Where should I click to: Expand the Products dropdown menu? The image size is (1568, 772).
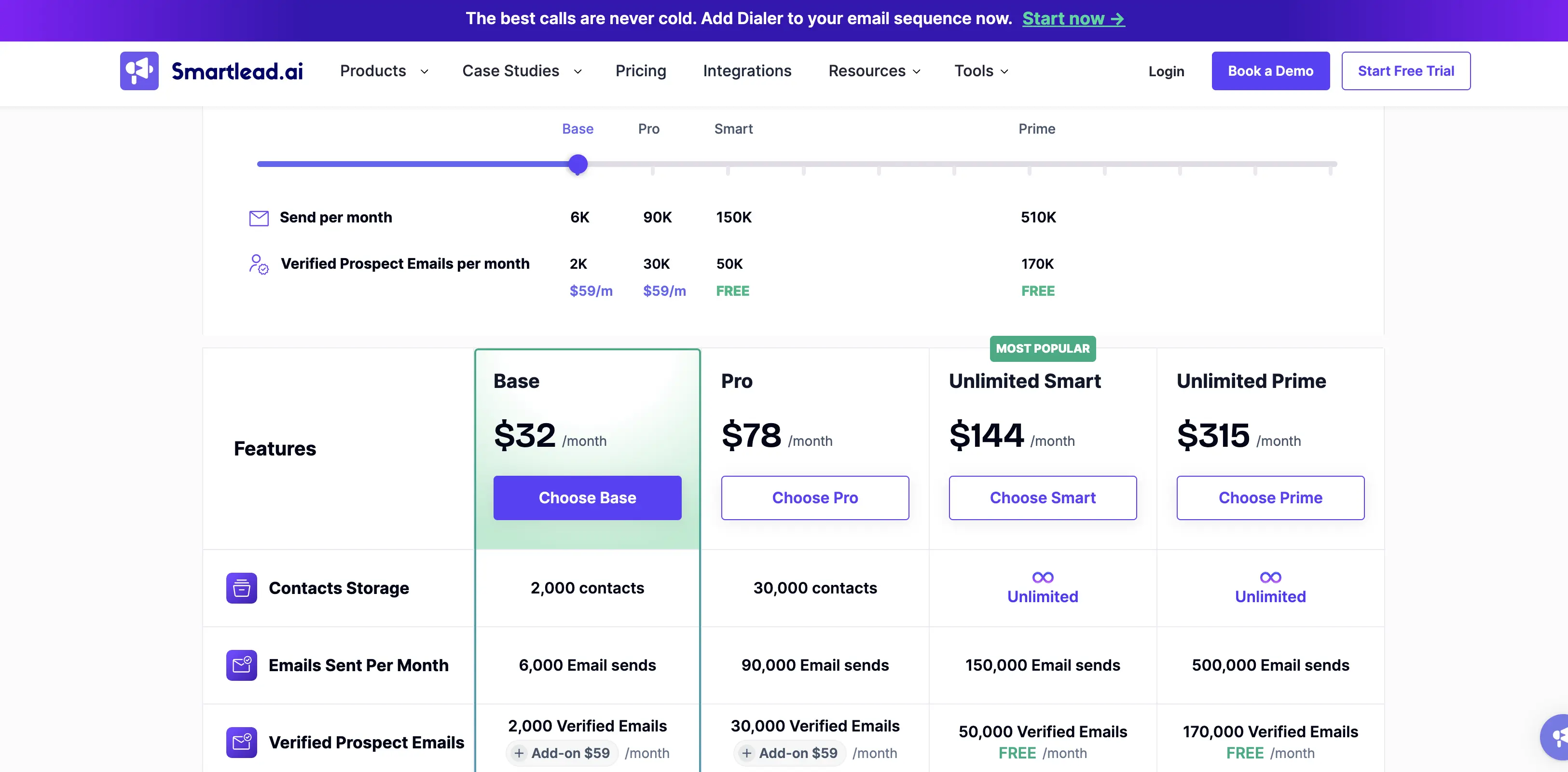(x=384, y=71)
